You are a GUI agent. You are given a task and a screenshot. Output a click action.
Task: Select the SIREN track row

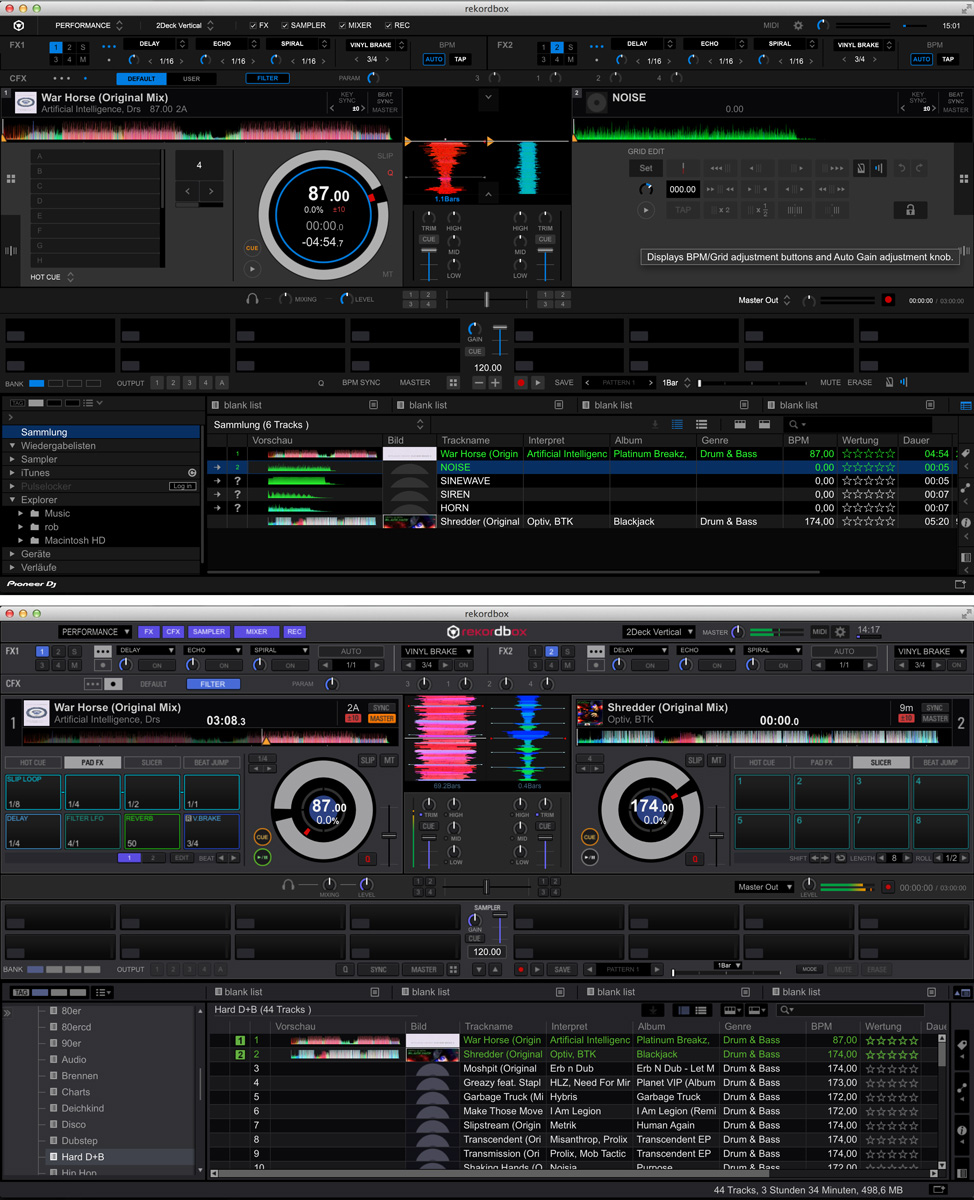(x=455, y=494)
